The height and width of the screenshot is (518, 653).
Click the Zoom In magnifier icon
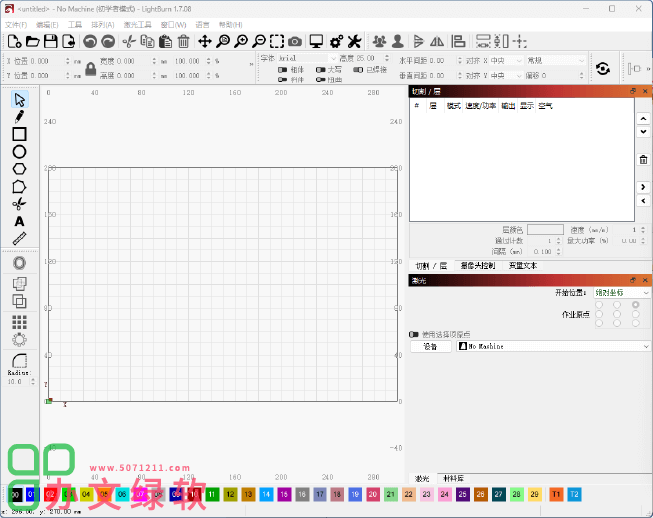pyautogui.click(x=241, y=41)
